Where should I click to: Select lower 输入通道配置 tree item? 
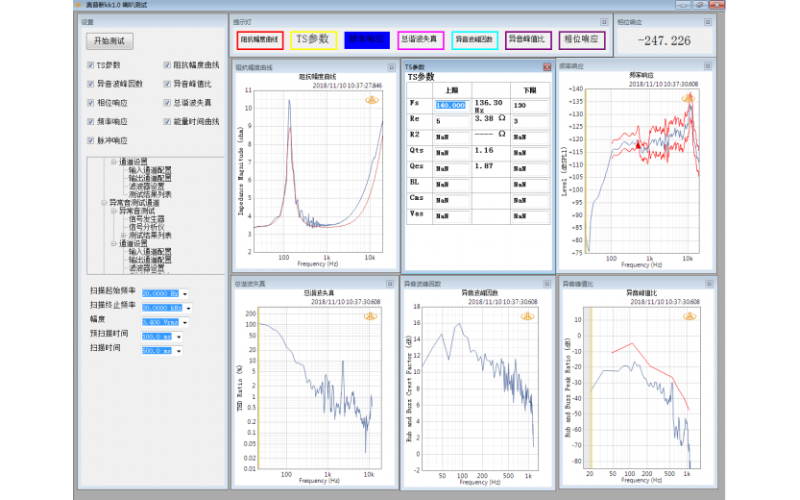[x=150, y=252]
